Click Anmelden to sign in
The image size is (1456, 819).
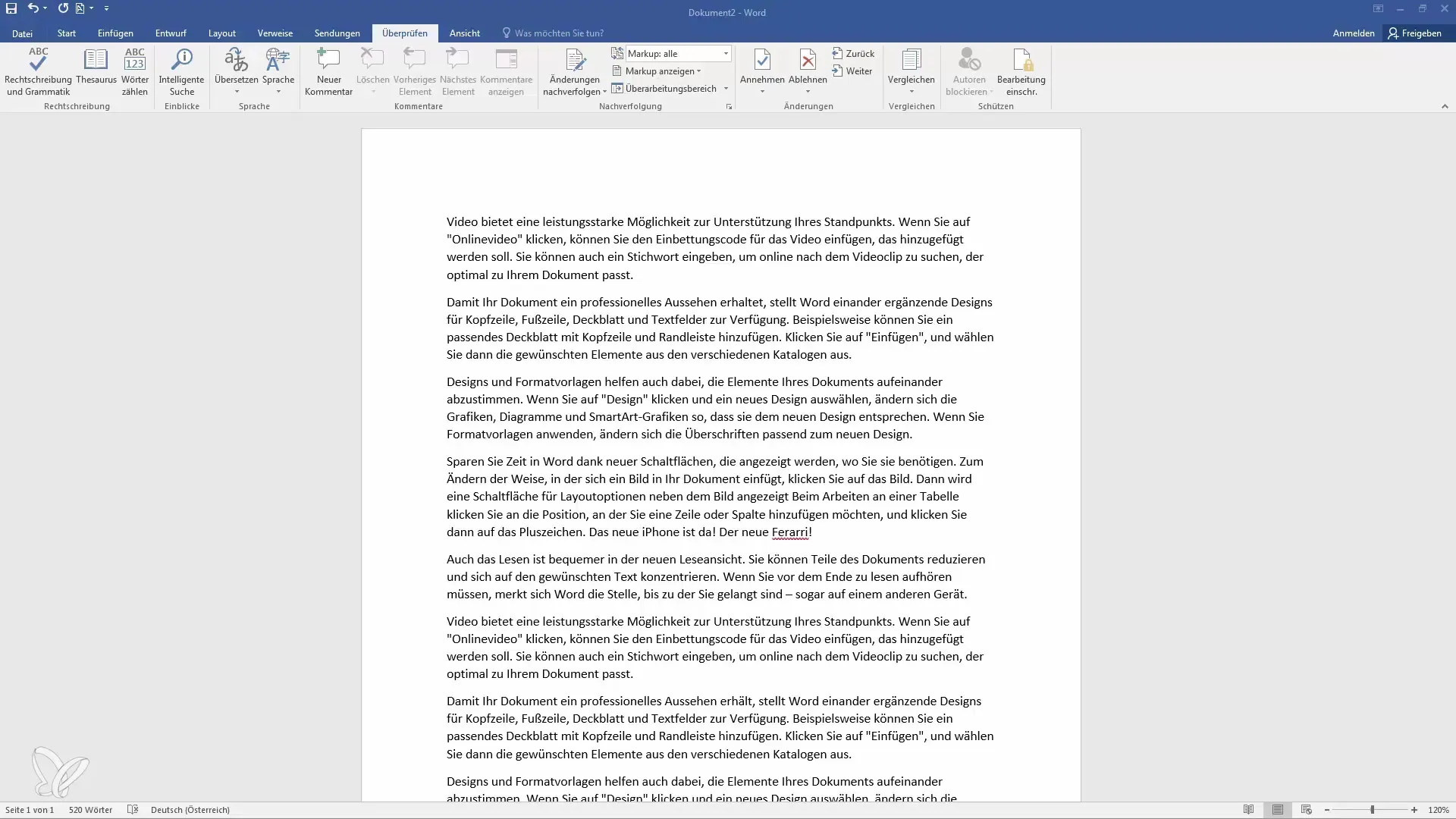(1354, 33)
